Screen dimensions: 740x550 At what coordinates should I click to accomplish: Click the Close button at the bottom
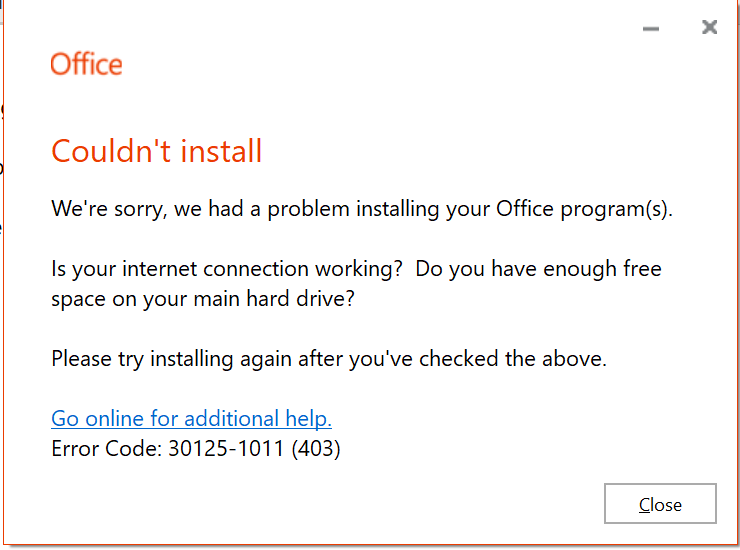click(660, 503)
